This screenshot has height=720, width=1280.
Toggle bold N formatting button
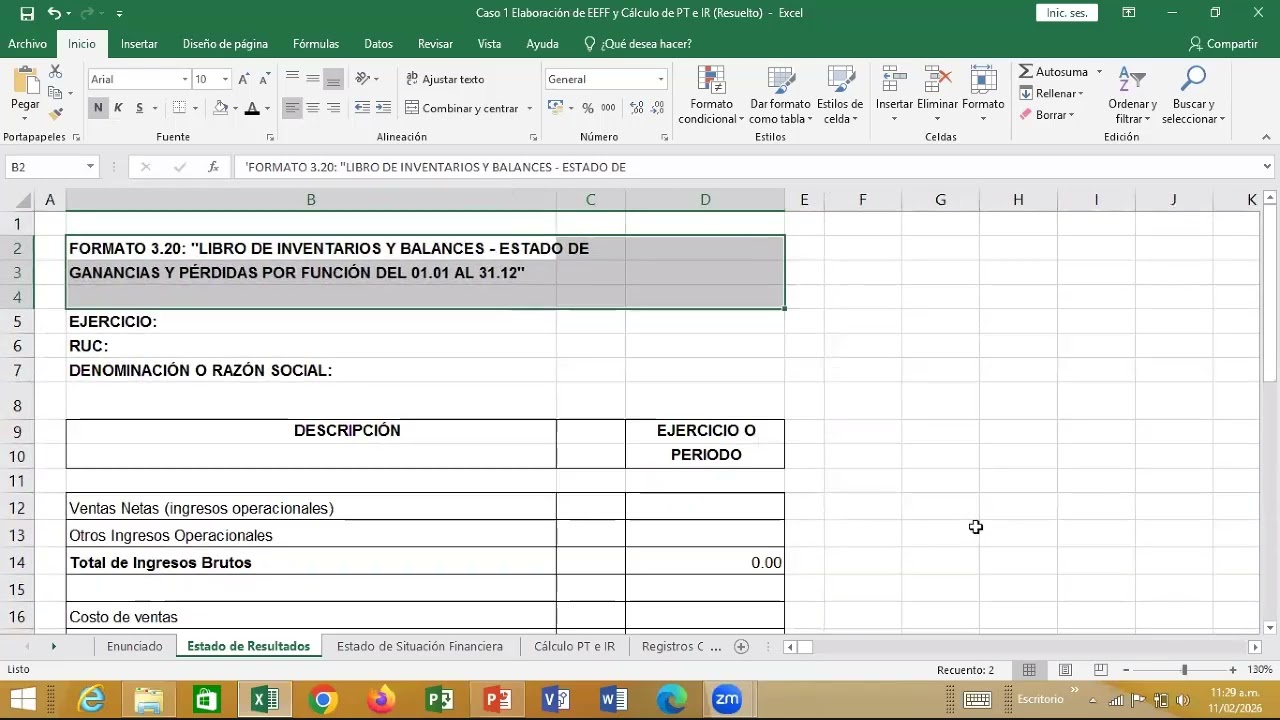(98, 108)
